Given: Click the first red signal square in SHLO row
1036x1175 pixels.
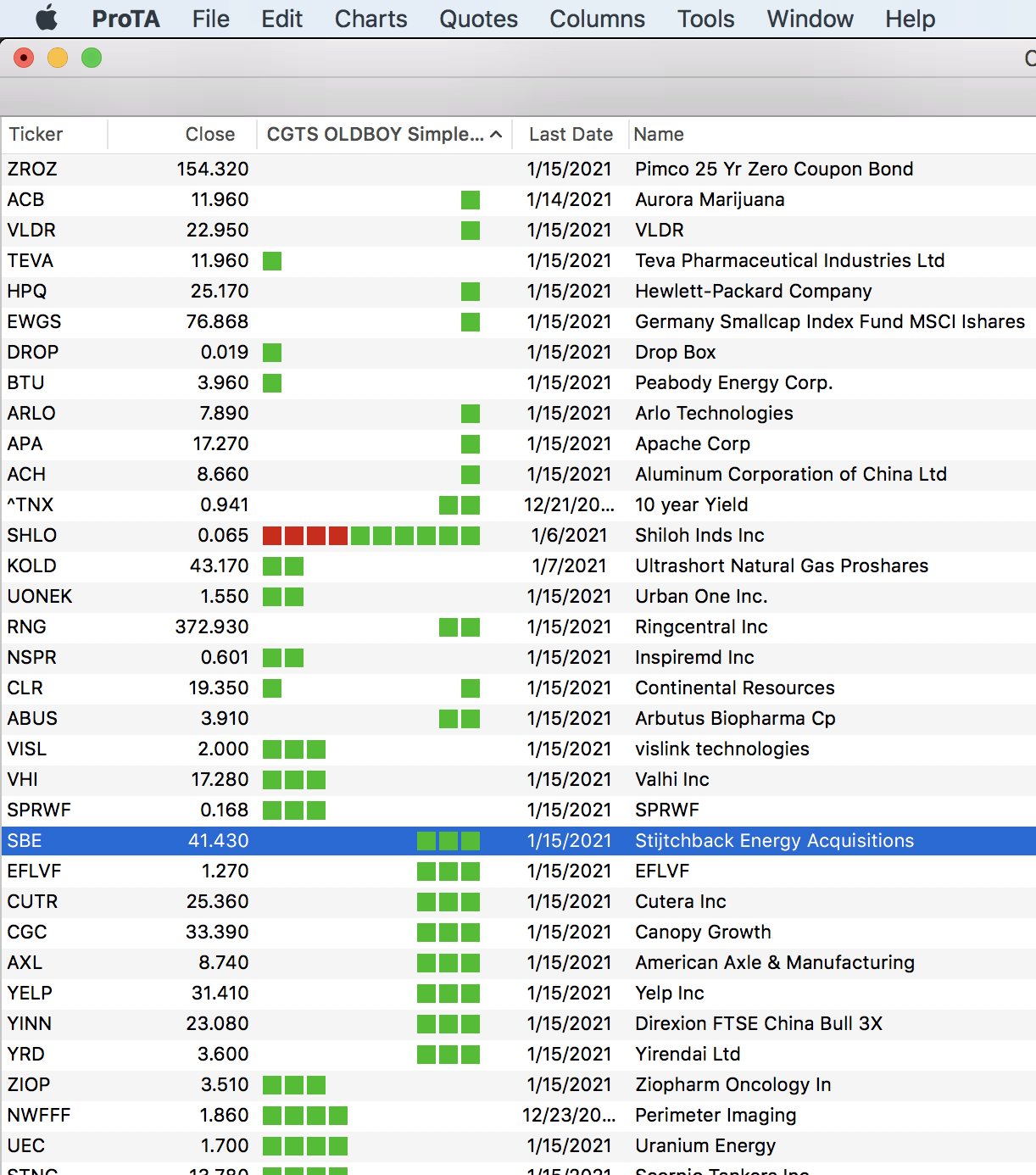Looking at the screenshot, I should pyautogui.click(x=272, y=535).
